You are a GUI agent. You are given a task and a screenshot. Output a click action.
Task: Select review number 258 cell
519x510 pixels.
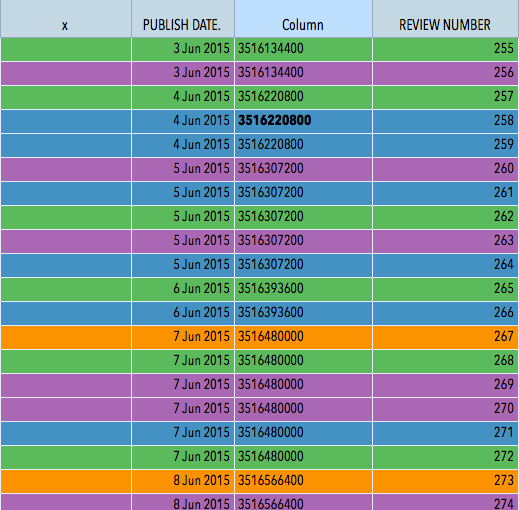446,121
